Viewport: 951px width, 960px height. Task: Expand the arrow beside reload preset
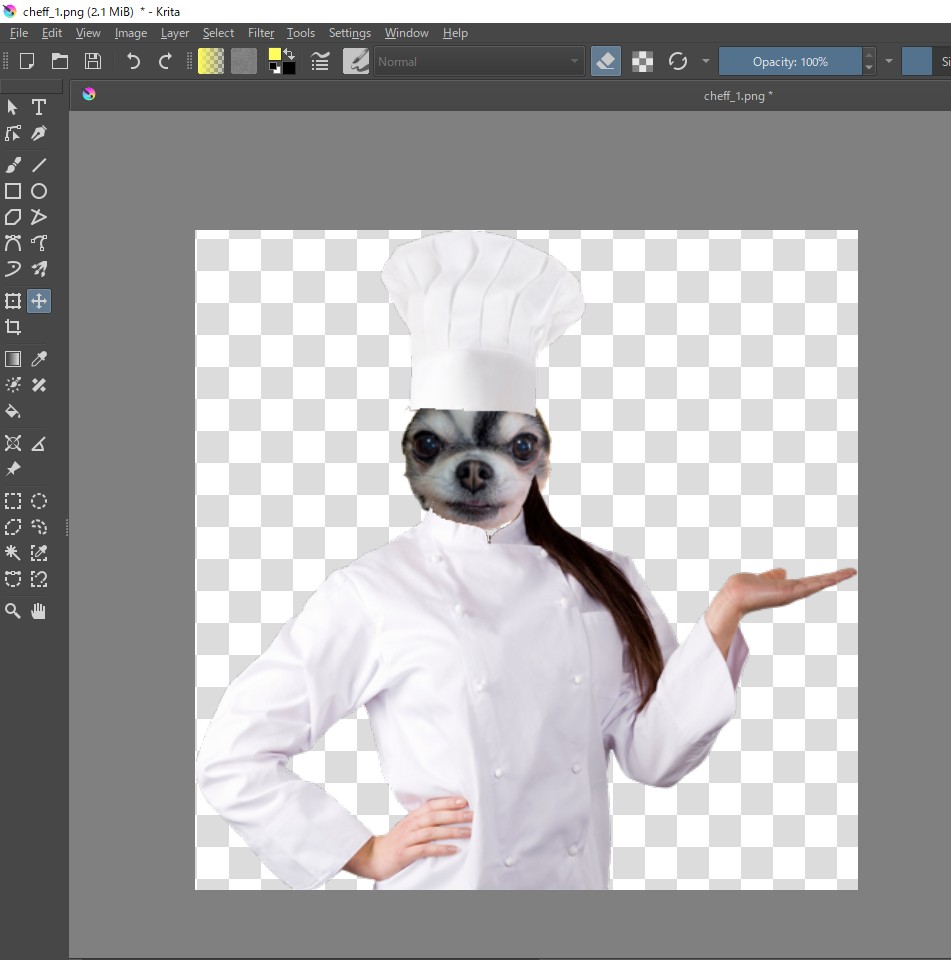706,61
